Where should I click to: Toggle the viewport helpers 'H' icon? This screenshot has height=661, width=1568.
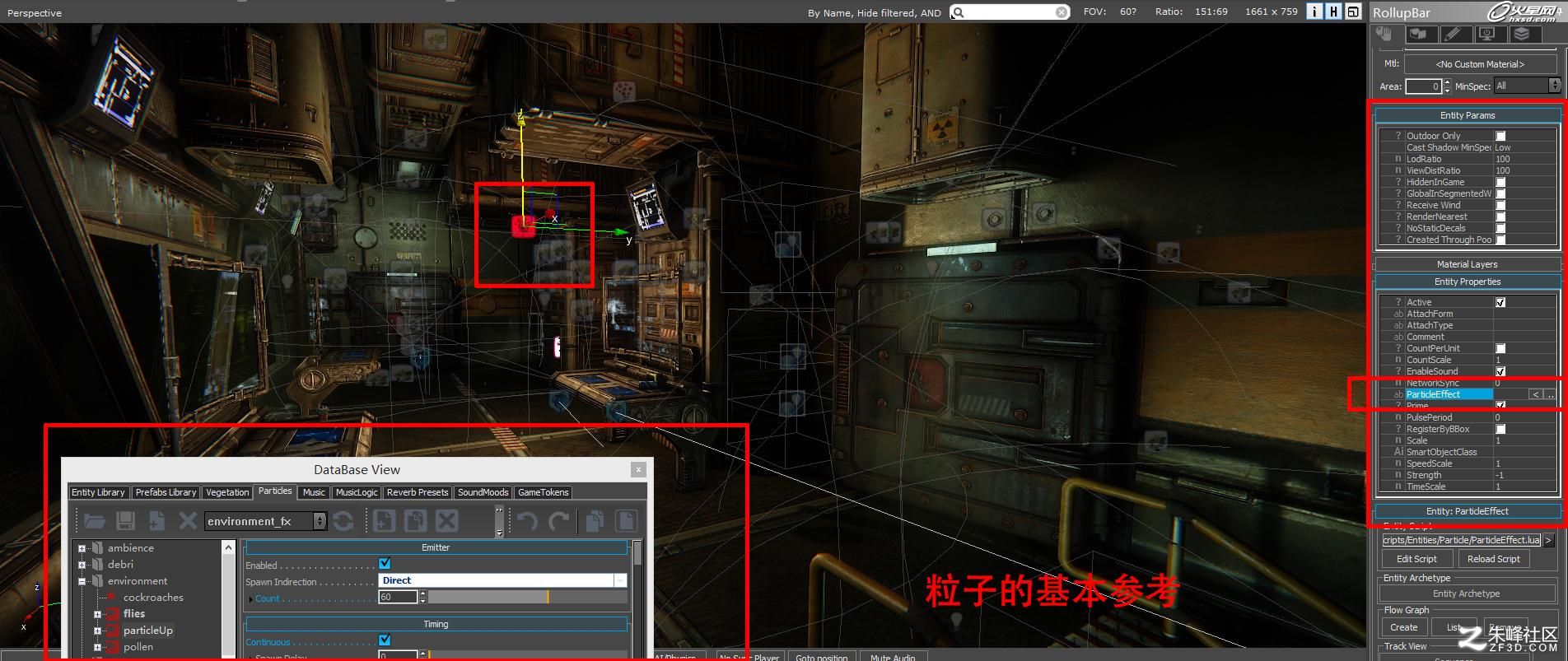1333,12
